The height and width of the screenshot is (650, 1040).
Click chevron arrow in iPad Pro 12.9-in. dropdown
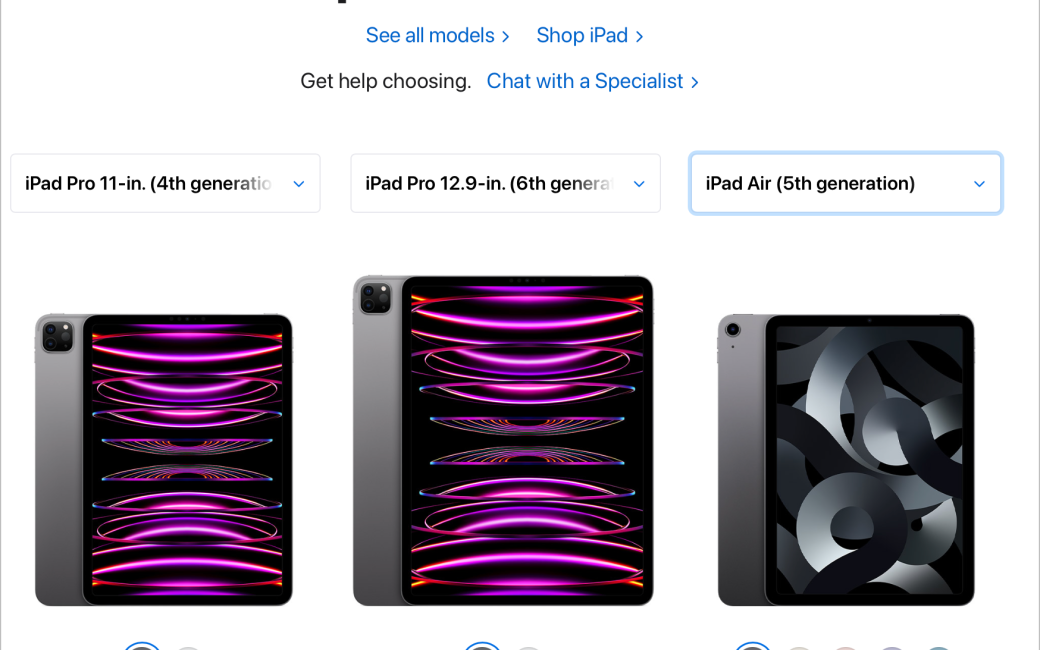[x=639, y=184]
